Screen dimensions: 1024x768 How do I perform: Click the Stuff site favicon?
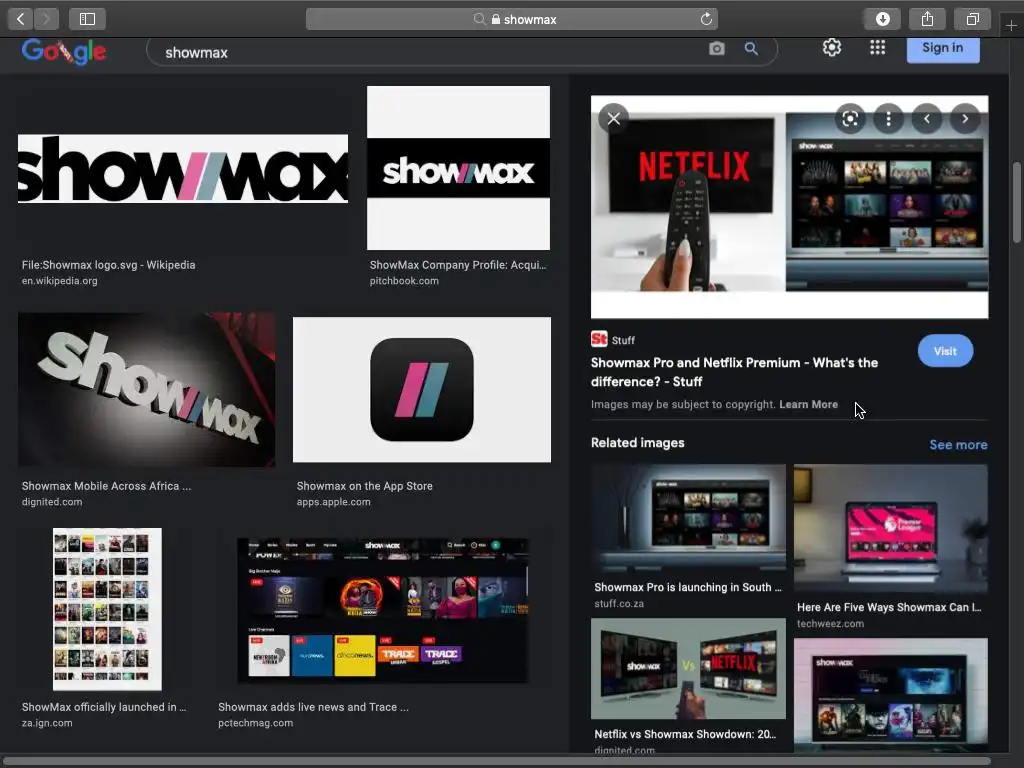coord(599,339)
